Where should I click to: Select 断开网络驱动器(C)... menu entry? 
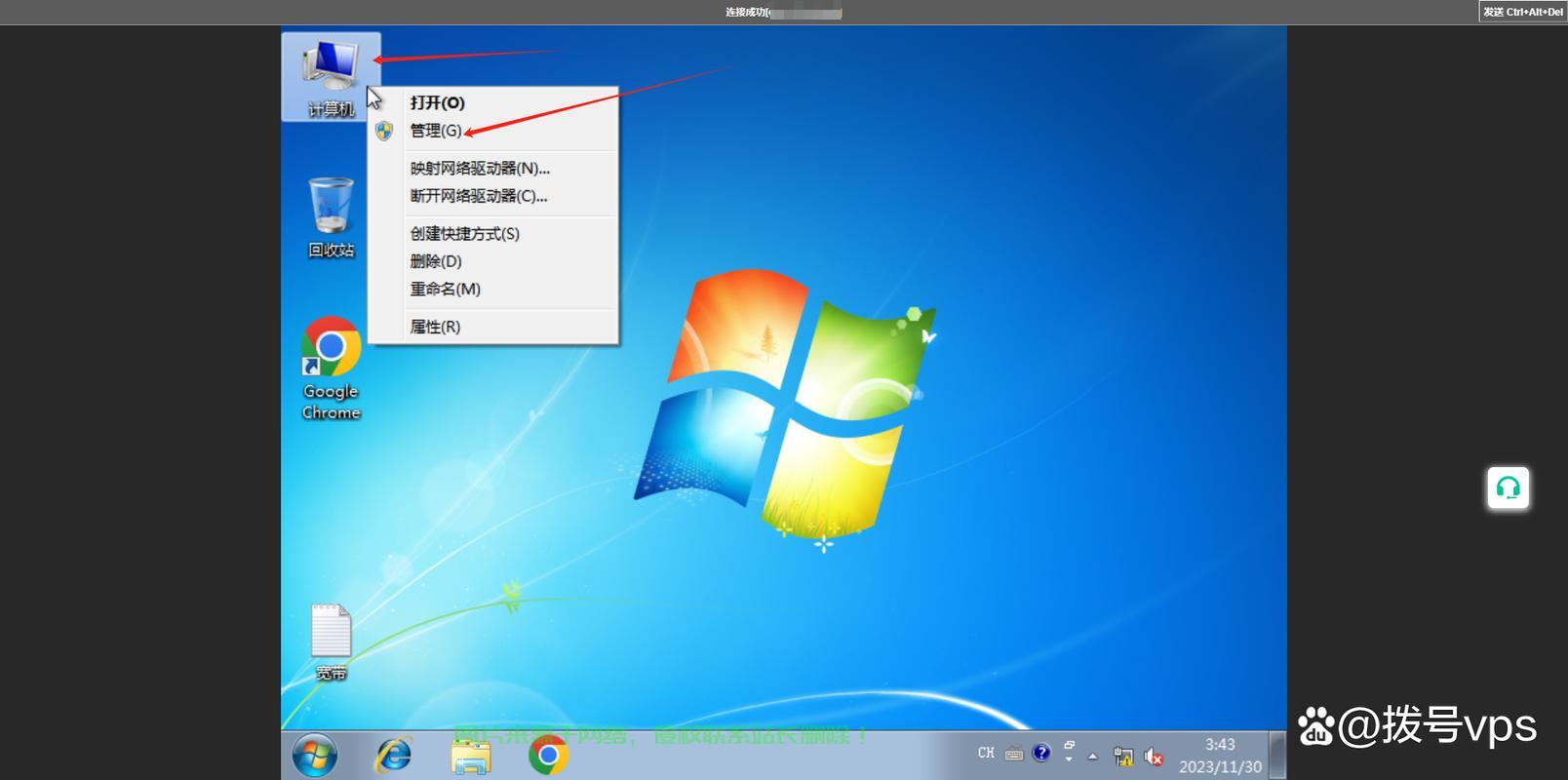(494, 196)
